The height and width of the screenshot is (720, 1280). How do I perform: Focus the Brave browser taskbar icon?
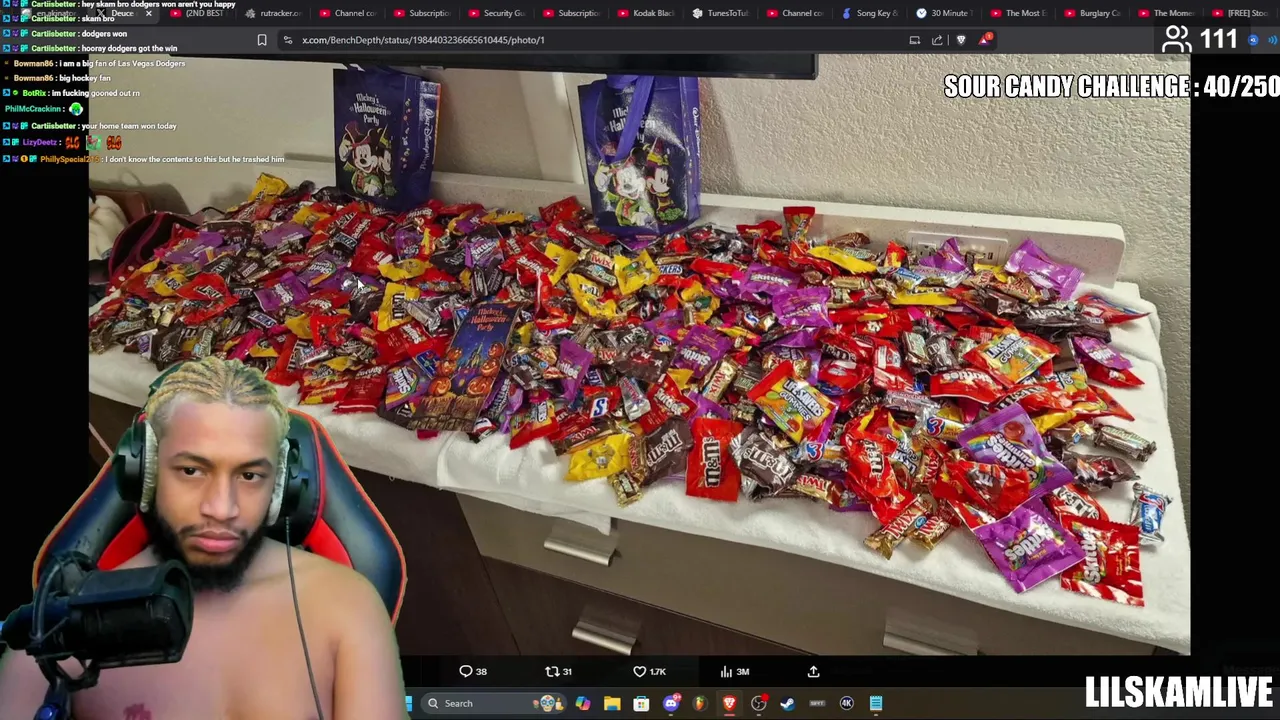coord(729,703)
